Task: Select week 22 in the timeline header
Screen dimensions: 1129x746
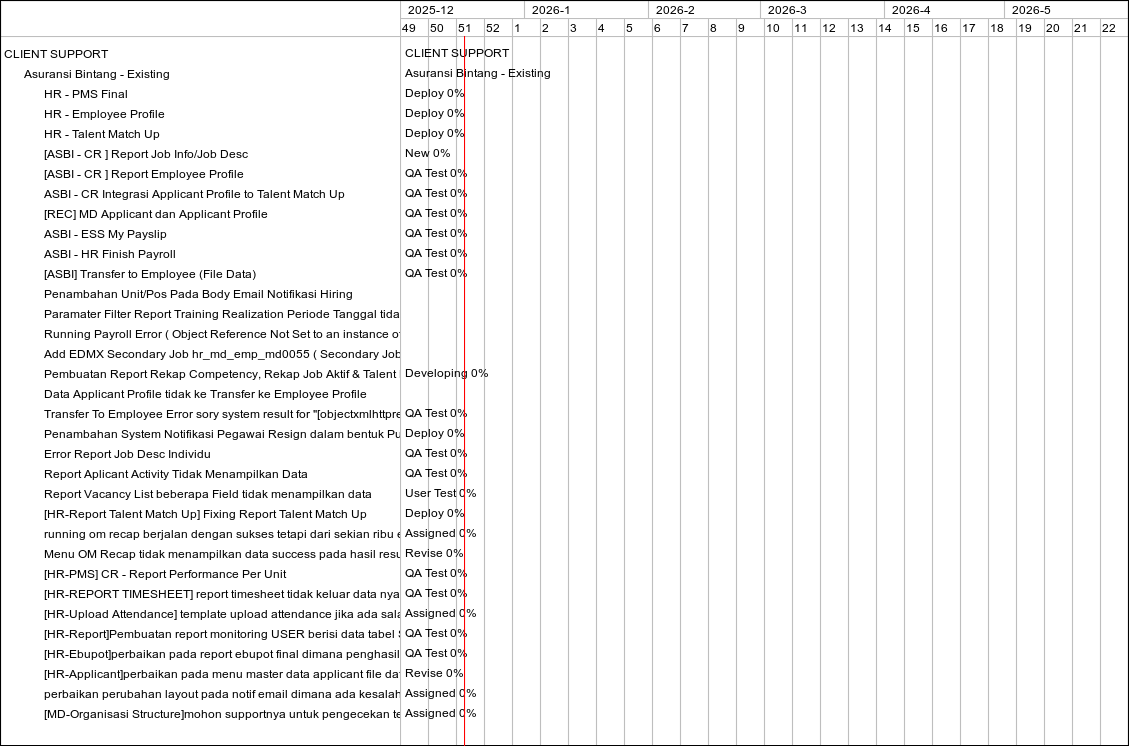Action: tap(1108, 28)
